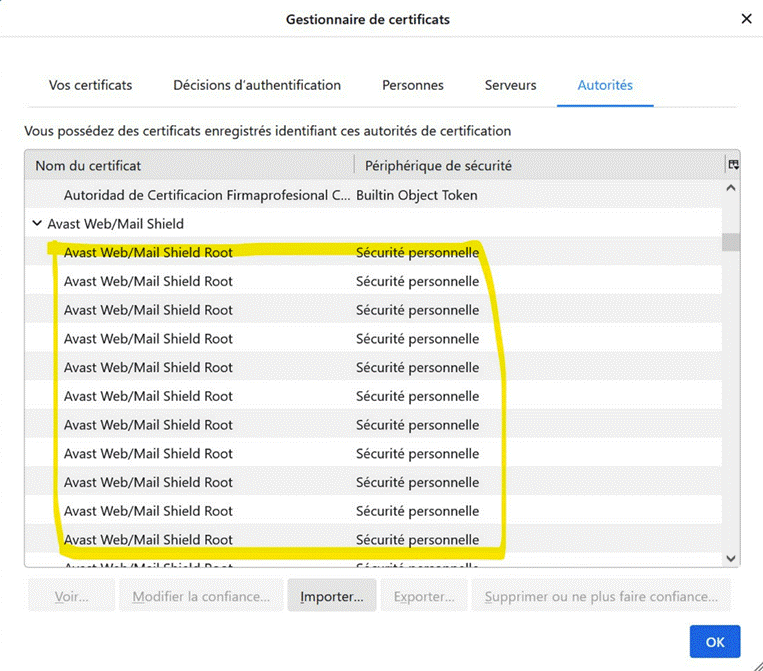This screenshot has width=763, height=671.
Task: Switch to Personnes tab
Action: (413, 85)
